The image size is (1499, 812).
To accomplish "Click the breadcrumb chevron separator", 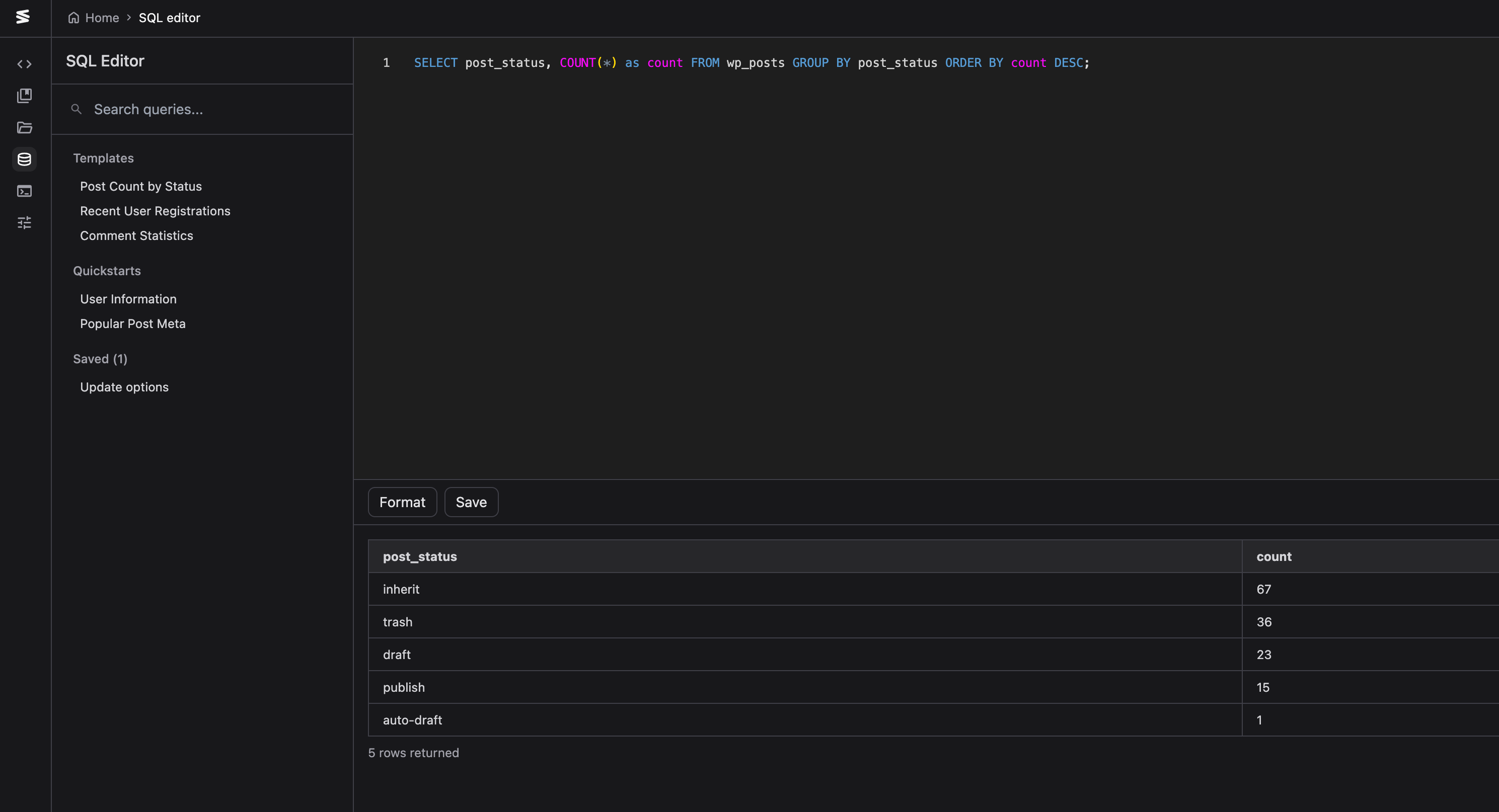I will coord(128,18).
